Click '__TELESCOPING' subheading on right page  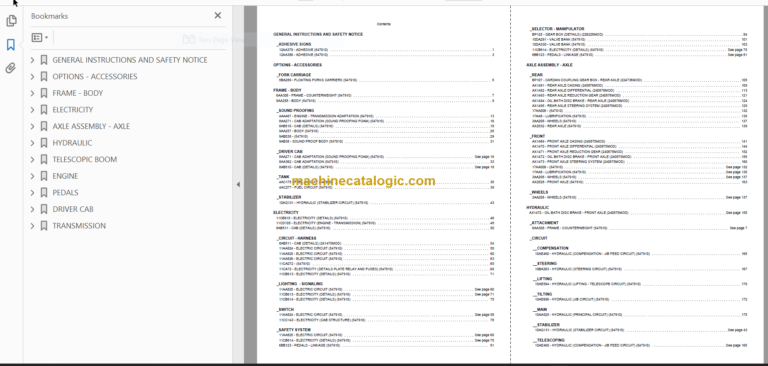click(548, 340)
